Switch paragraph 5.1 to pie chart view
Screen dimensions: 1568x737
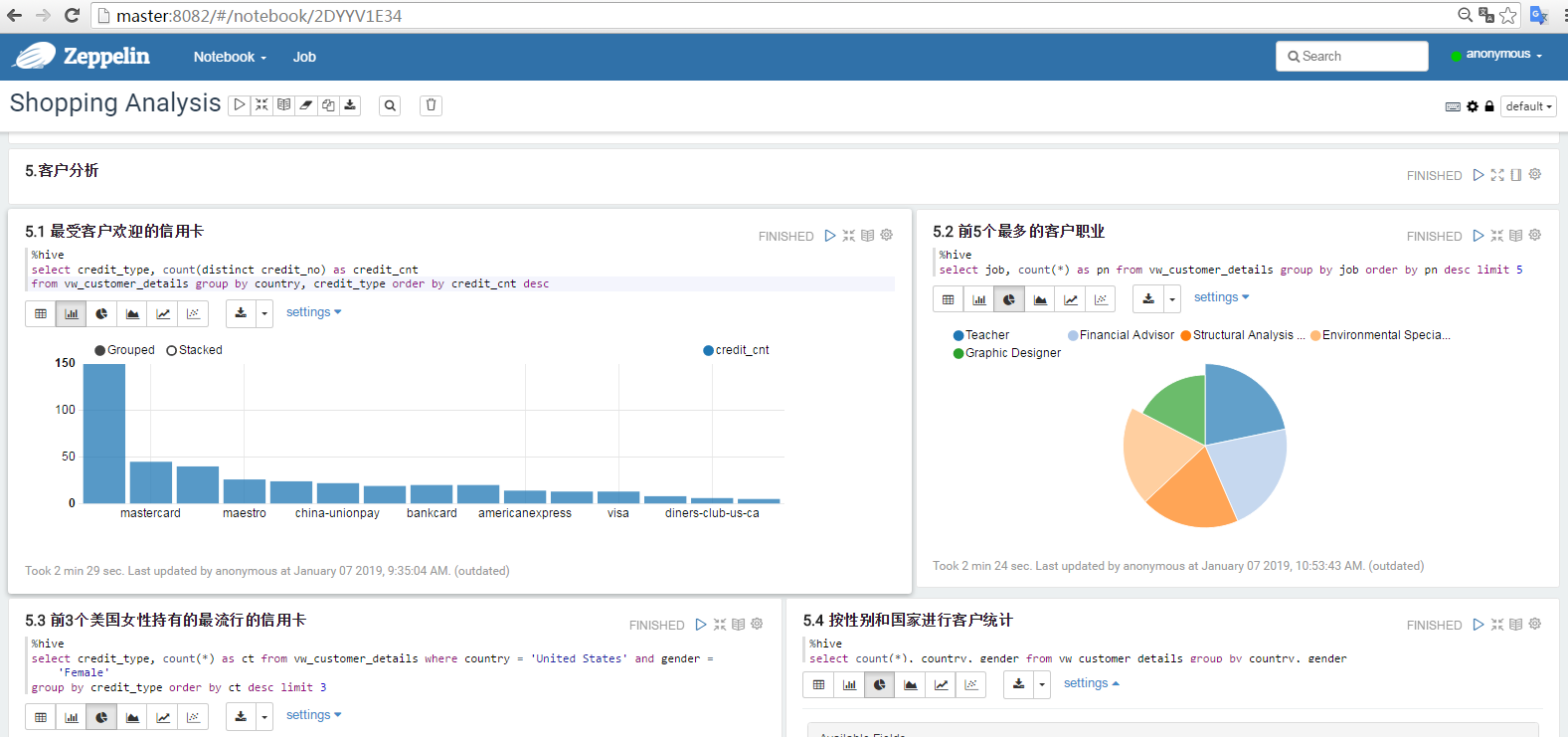tap(101, 313)
